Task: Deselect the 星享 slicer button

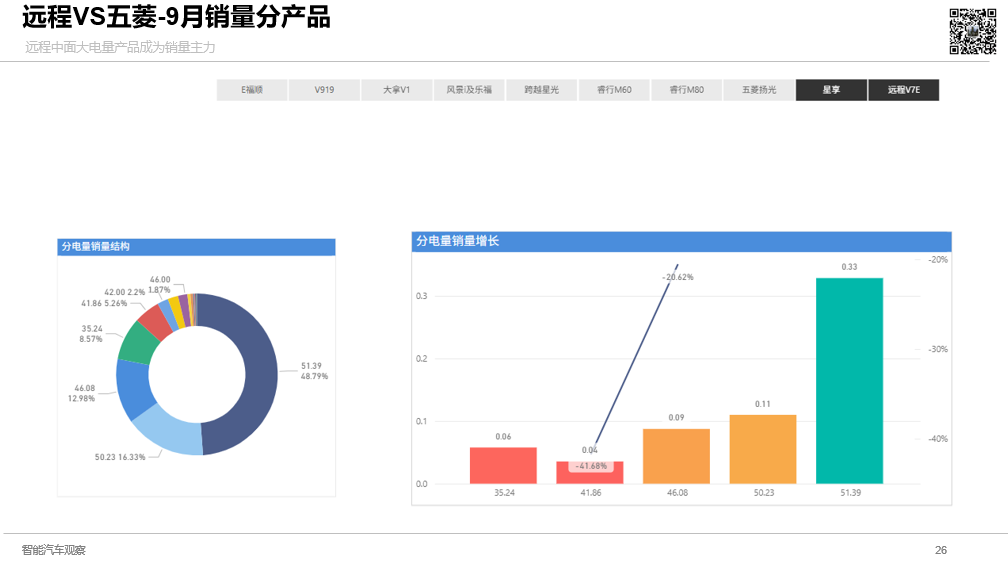Action: 831,90
